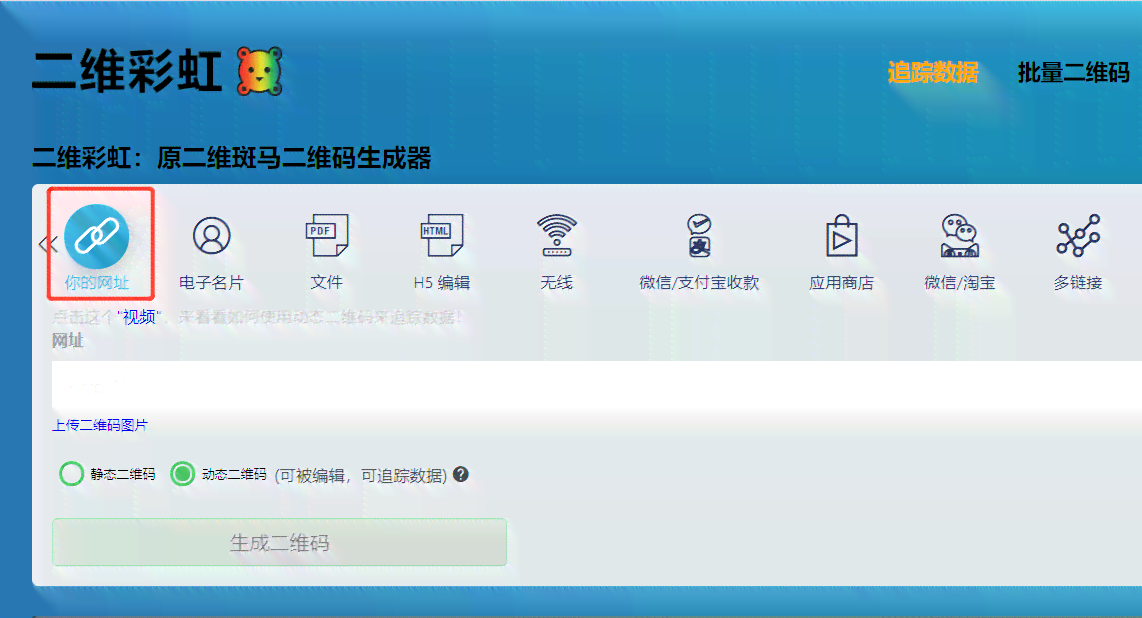Select the 静态二维码 radio button

point(71,474)
